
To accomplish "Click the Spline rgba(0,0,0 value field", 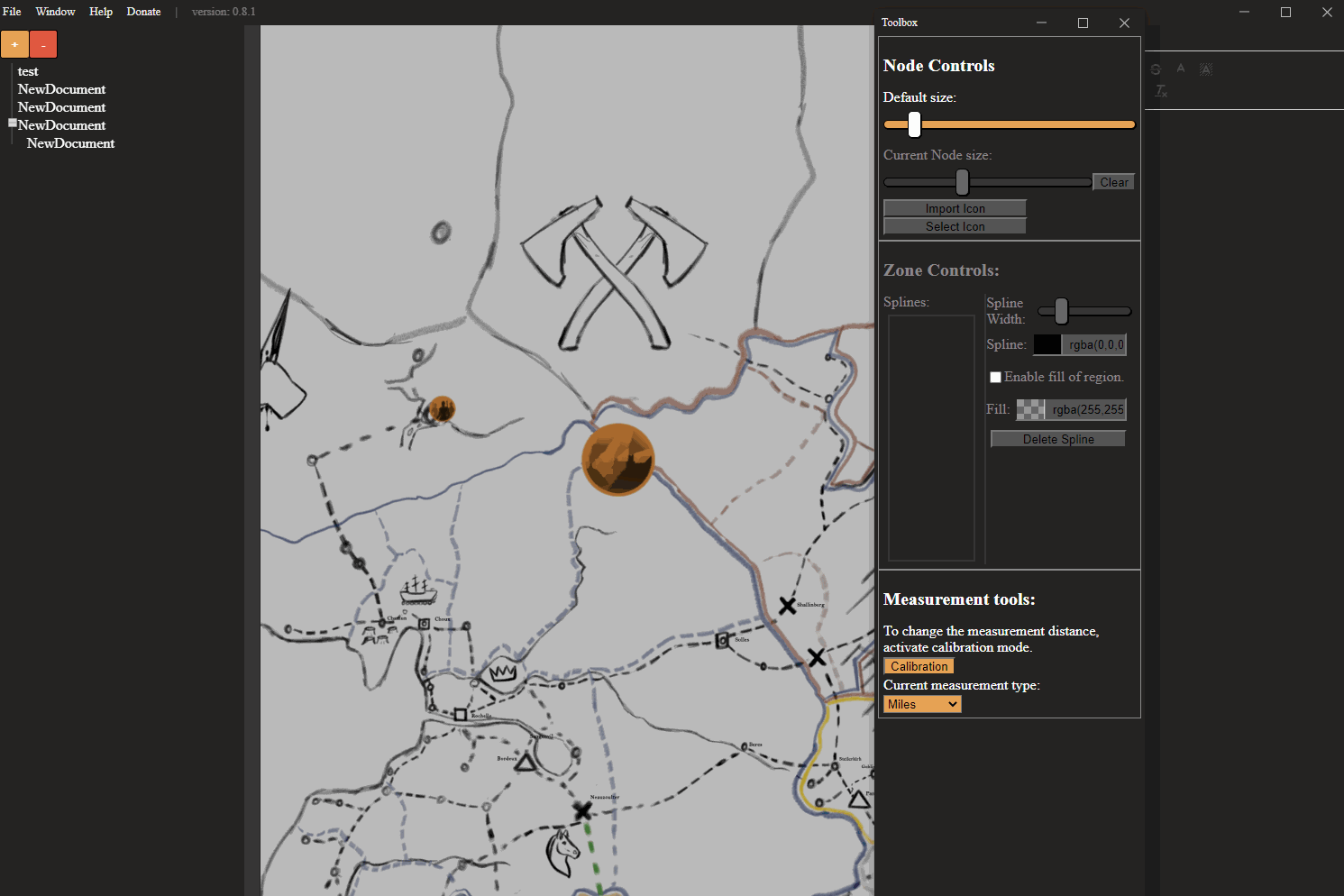I will [1095, 344].
